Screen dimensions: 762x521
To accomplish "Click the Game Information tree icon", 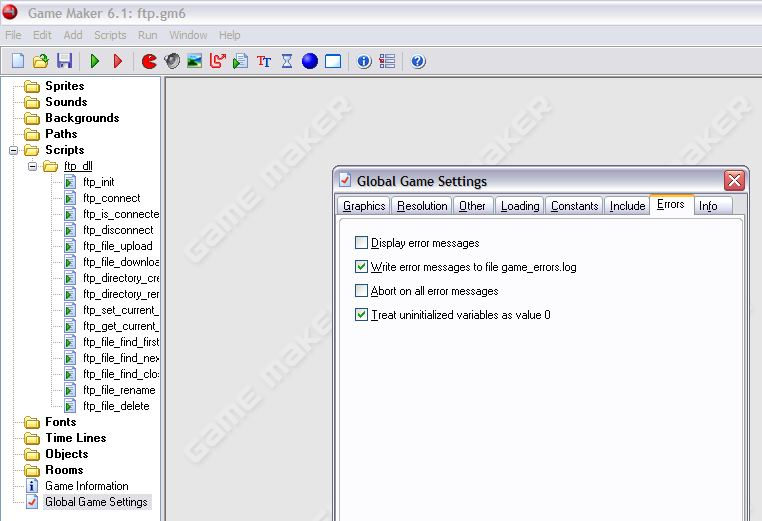I will click(32, 486).
